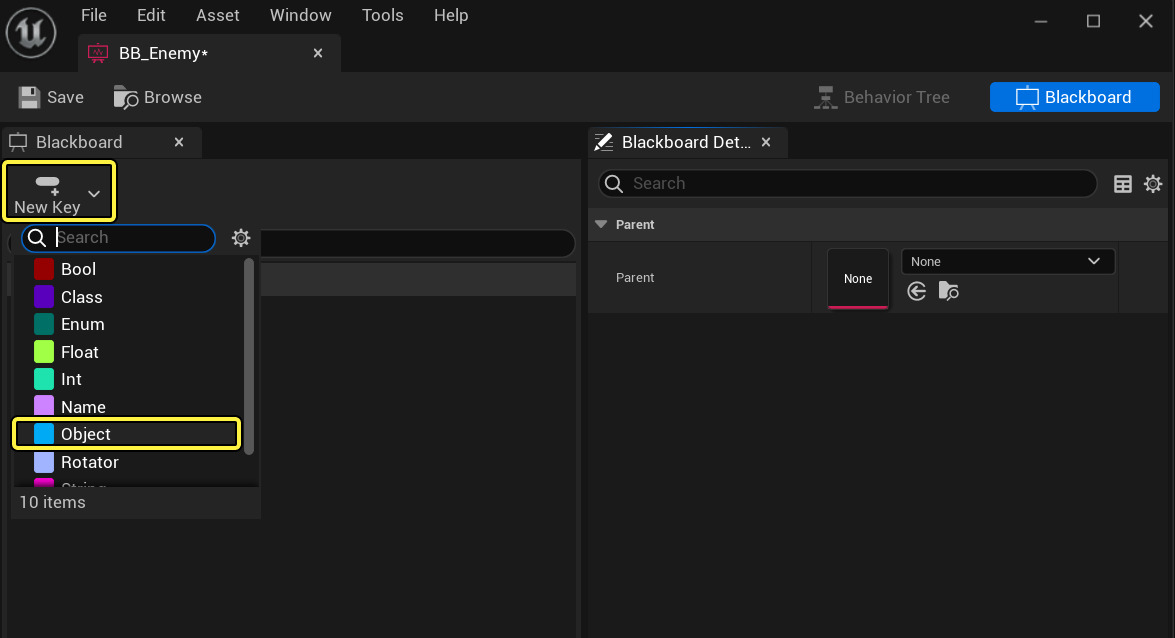Open Blackboard Details settings gear

pos(1153,184)
